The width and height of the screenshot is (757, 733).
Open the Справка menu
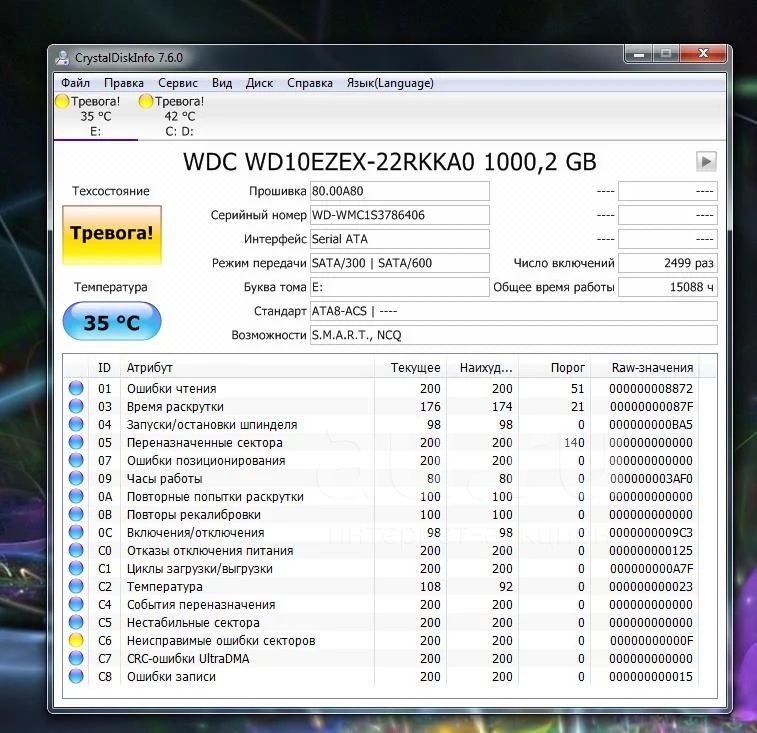pos(309,83)
